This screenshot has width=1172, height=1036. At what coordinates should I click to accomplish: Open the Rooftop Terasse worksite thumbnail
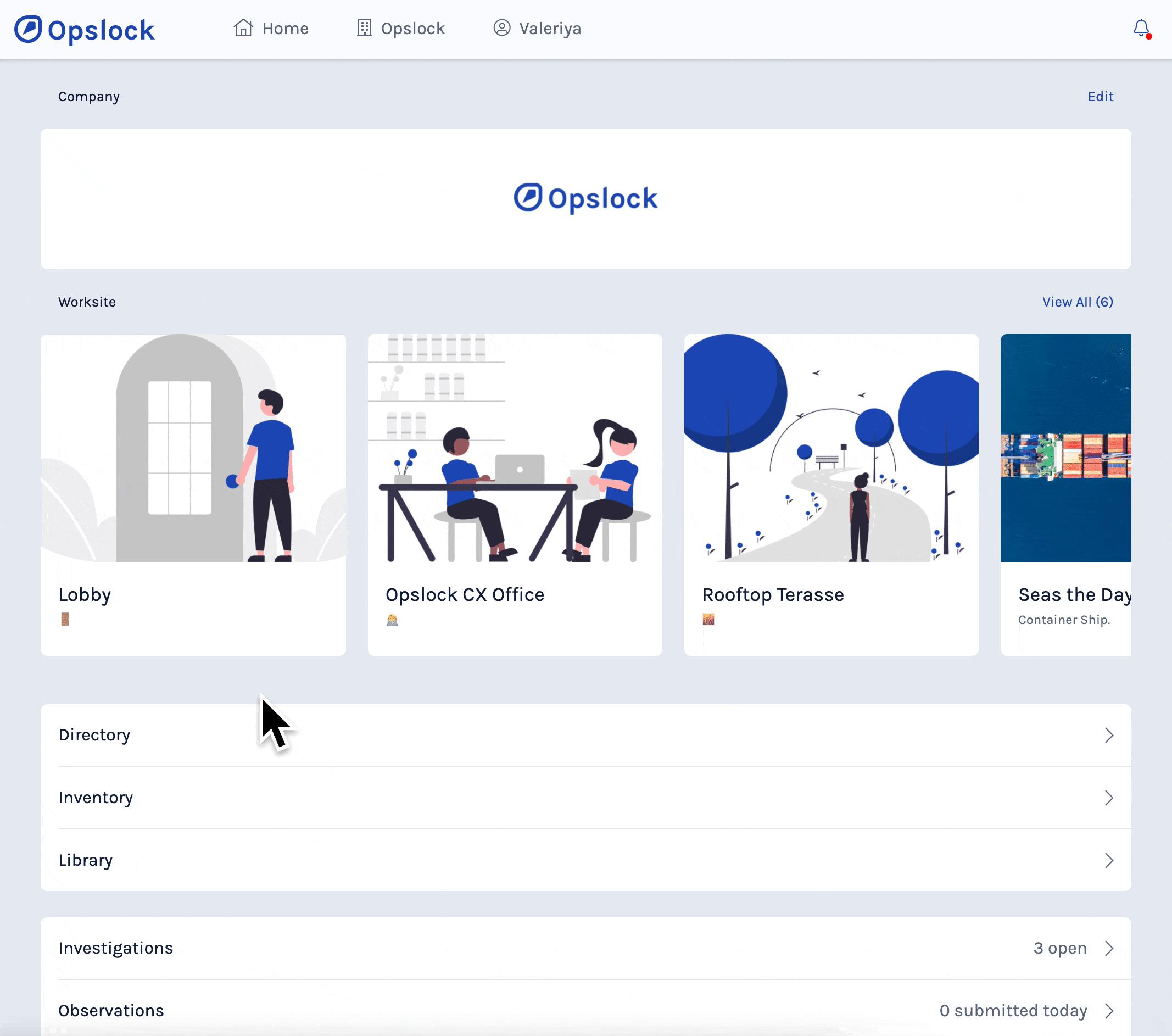pos(831,448)
